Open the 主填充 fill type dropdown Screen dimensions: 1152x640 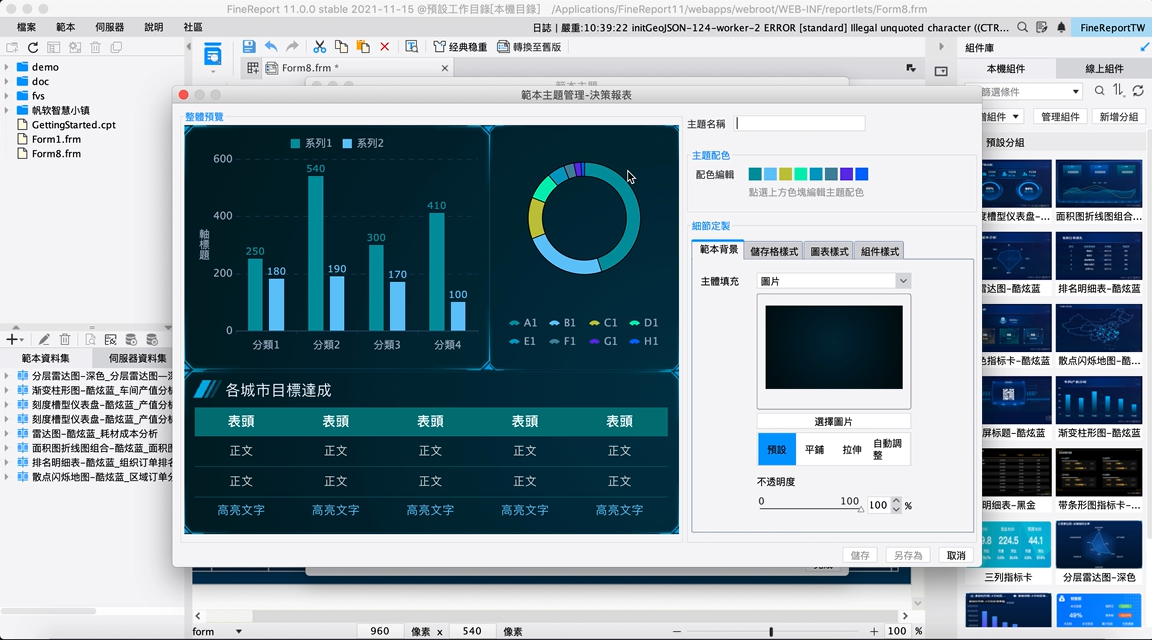pyautogui.click(x=902, y=280)
